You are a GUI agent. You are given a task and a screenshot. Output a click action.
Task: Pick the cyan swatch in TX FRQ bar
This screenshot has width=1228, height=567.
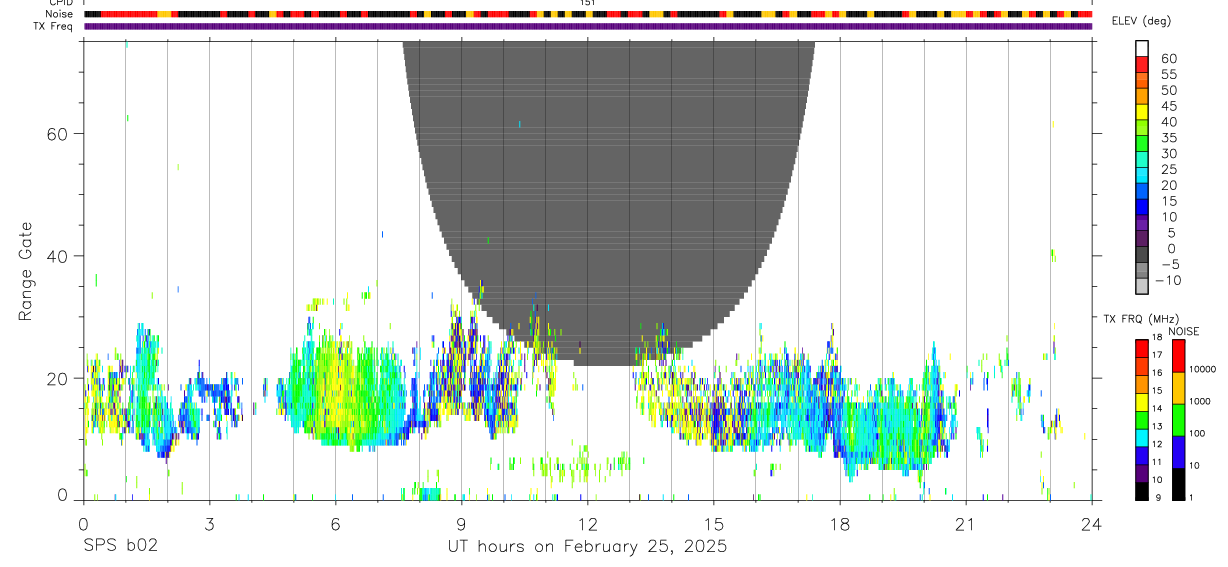1141,438
